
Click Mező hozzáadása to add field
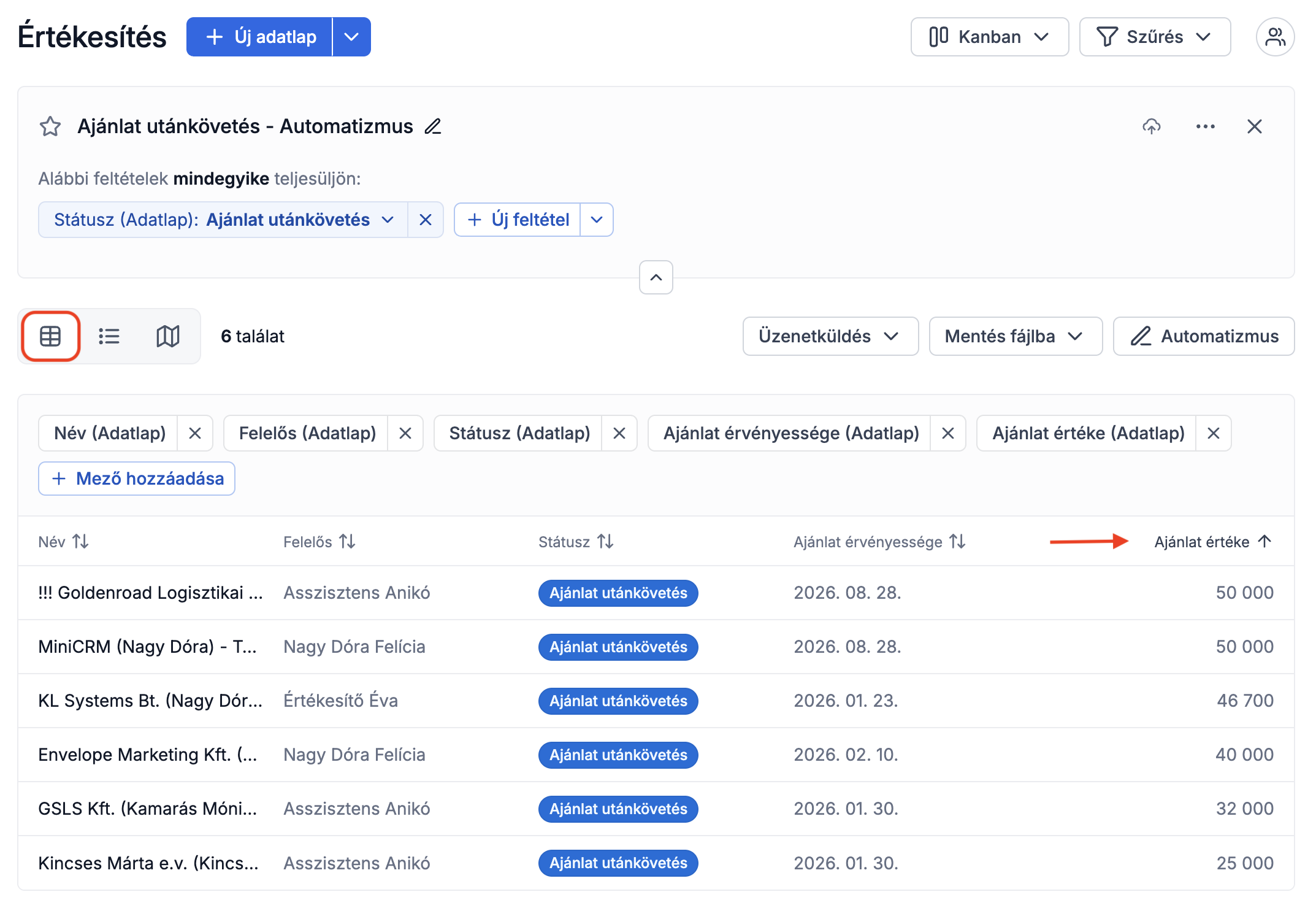coord(137,479)
